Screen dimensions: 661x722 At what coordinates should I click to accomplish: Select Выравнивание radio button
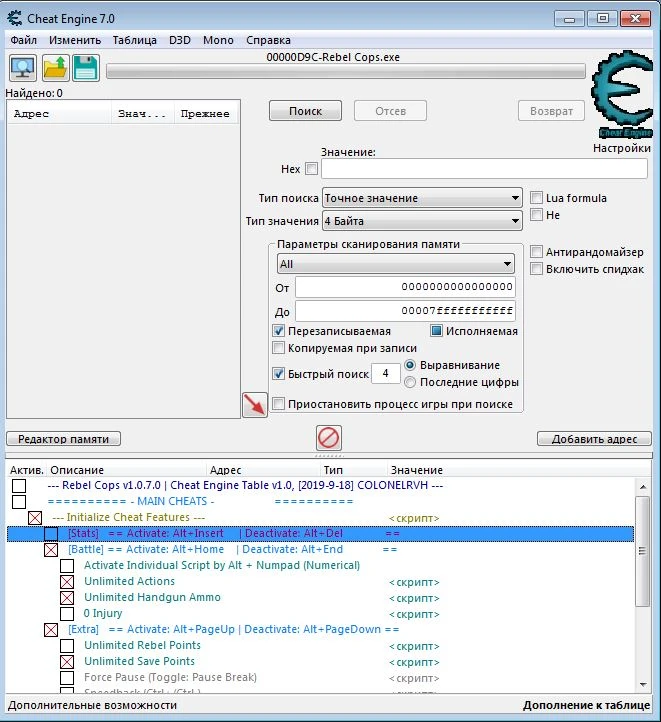410,365
